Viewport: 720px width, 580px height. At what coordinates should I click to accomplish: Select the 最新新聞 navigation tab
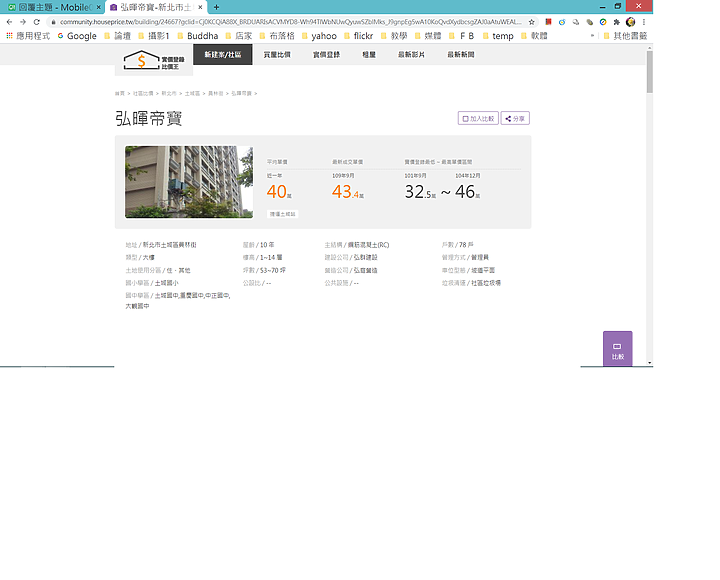(x=461, y=55)
